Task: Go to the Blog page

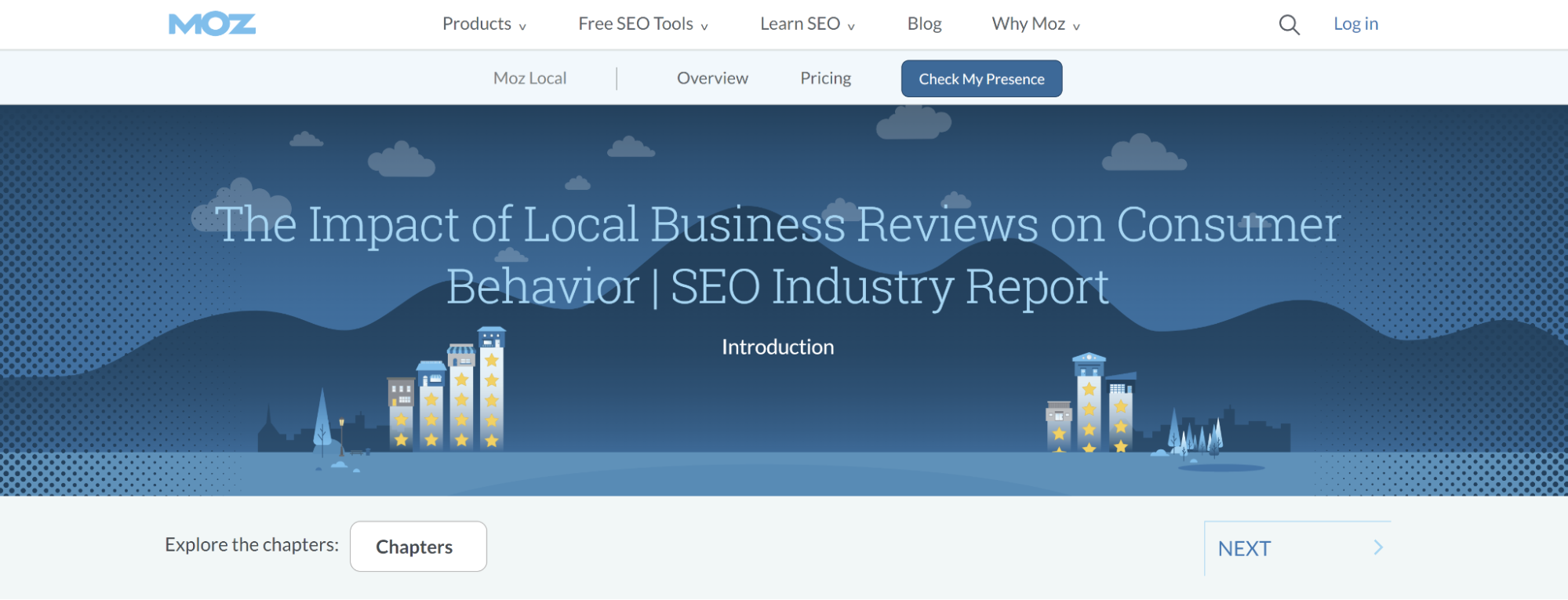Action: pos(924,24)
